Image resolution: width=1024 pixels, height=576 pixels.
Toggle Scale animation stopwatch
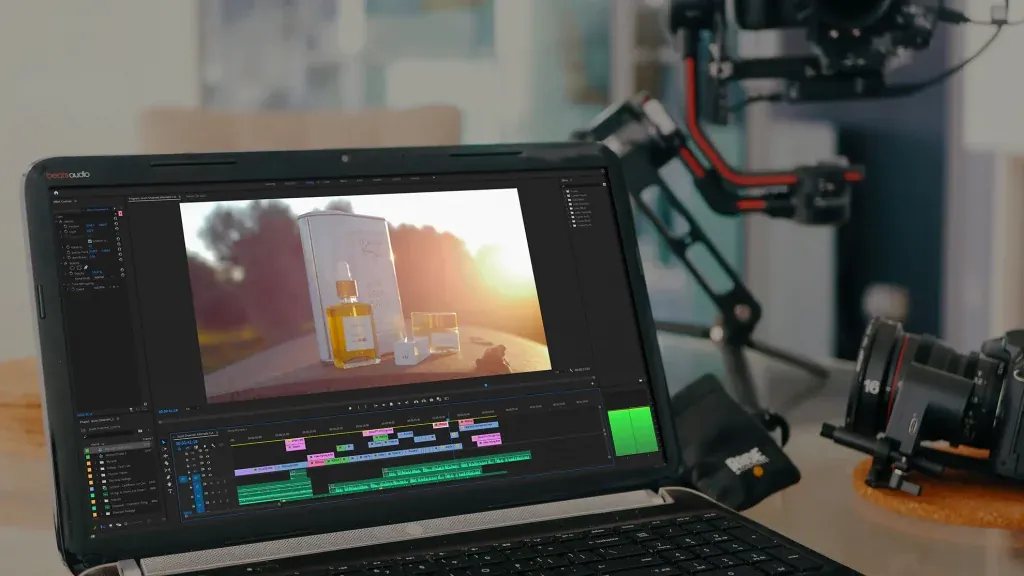(66, 231)
